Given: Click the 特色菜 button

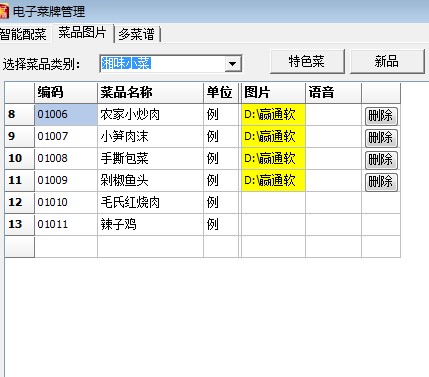Looking at the screenshot, I should pyautogui.click(x=307, y=61).
